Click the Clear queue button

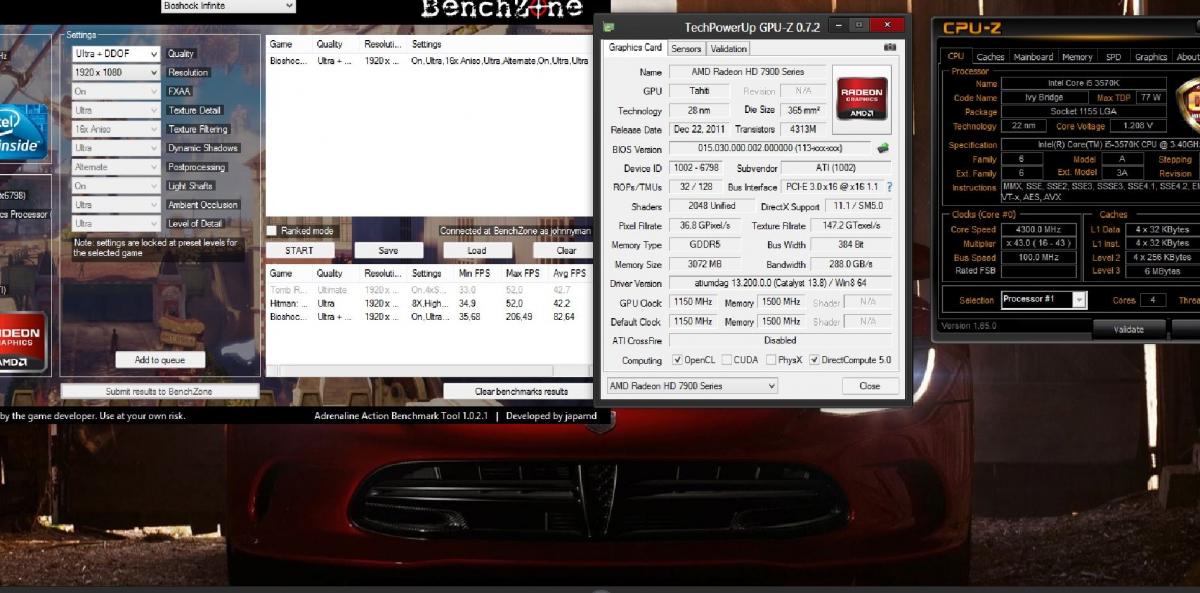point(566,251)
